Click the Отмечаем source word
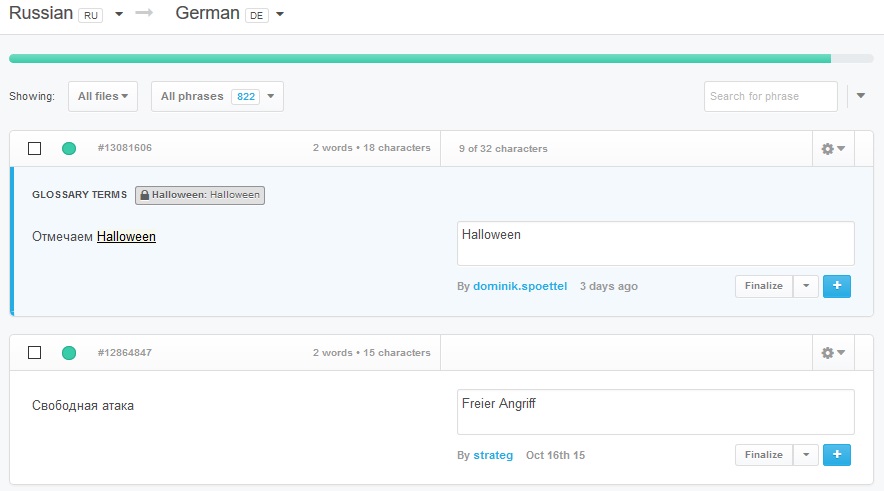Viewport: 884px width, 491px height. (x=62, y=236)
